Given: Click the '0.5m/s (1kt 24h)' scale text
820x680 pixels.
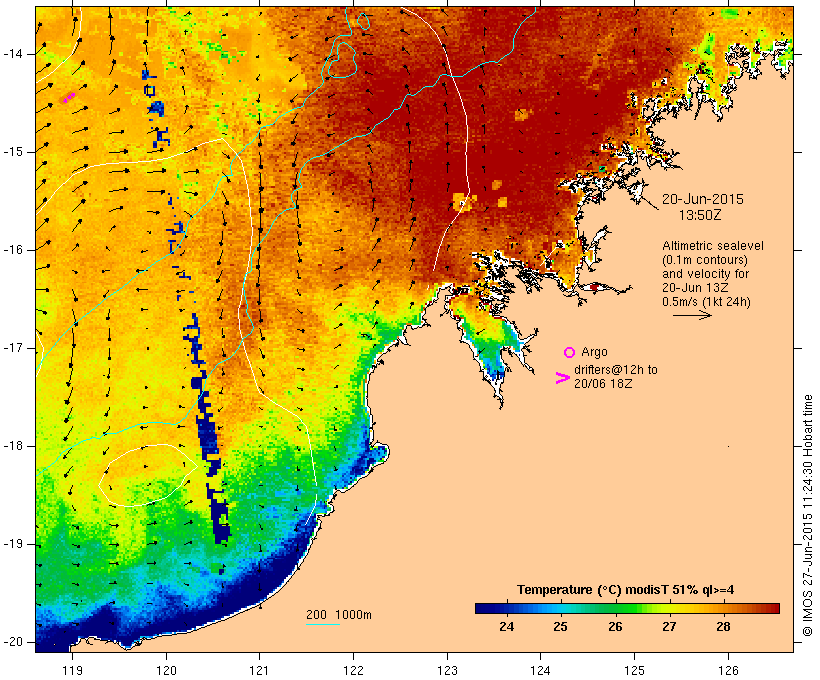Looking at the screenshot, I should coord(706,302).
